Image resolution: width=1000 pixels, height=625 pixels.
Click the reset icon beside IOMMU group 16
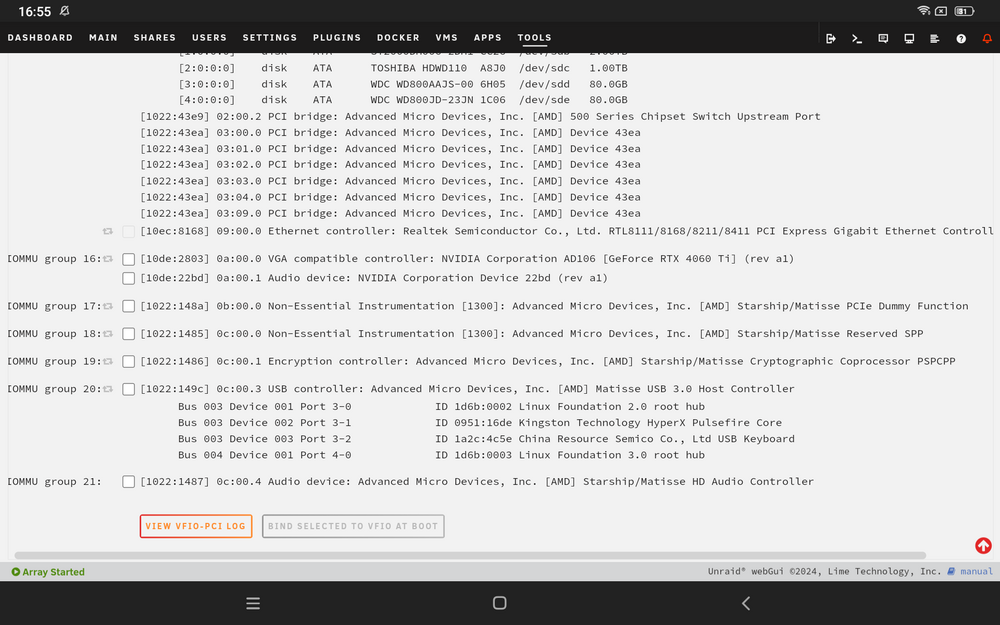(108, 259)
